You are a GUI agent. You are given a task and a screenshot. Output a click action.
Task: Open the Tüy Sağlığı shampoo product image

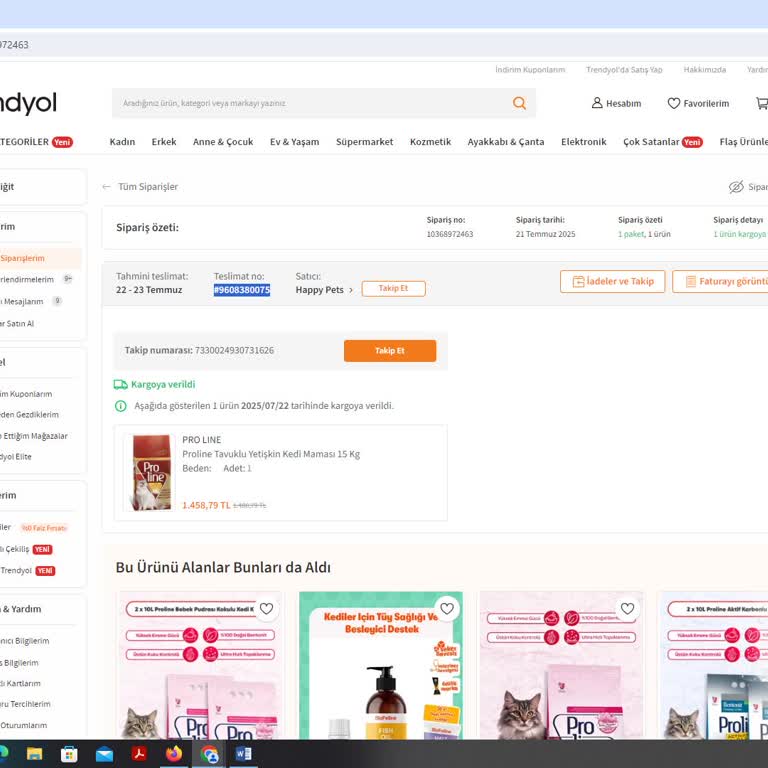click(381, 665)
